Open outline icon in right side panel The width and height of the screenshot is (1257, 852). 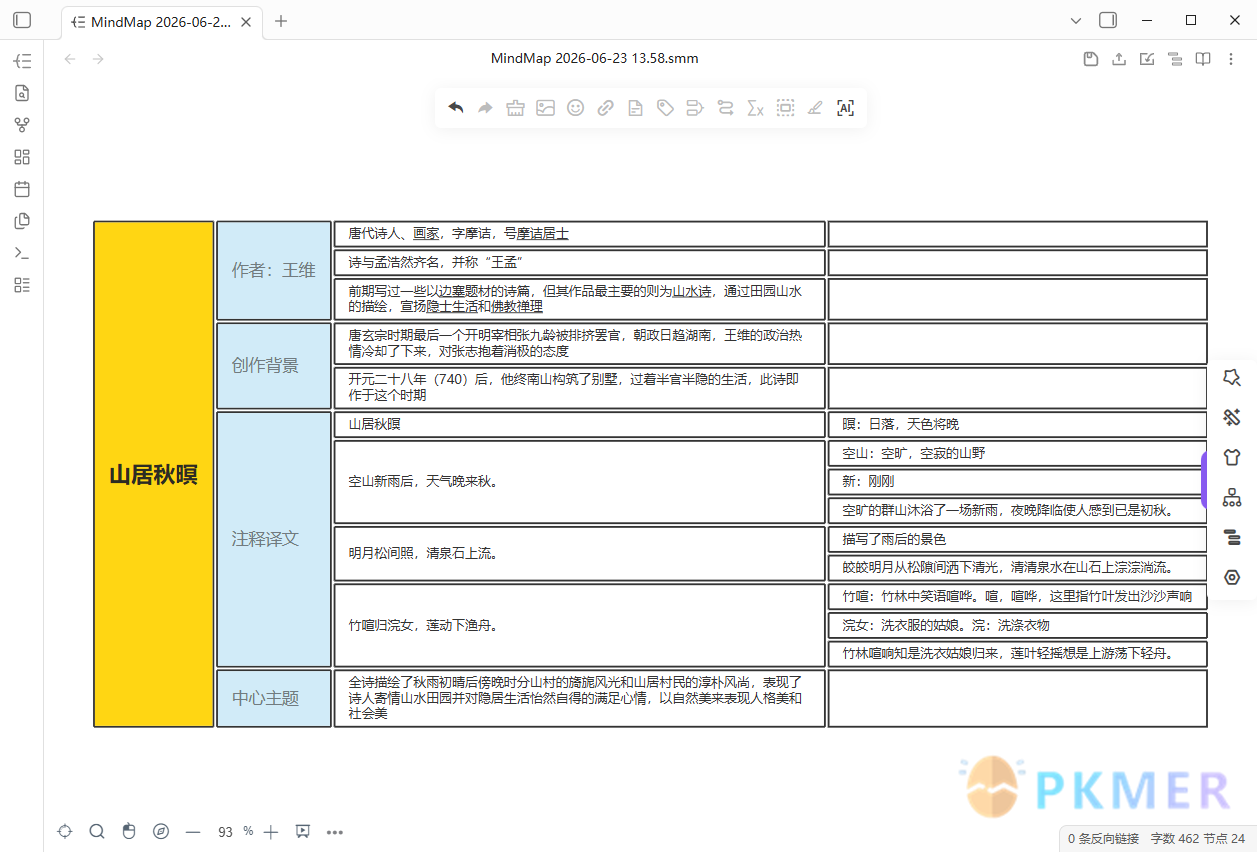[x=1232, y=538]
